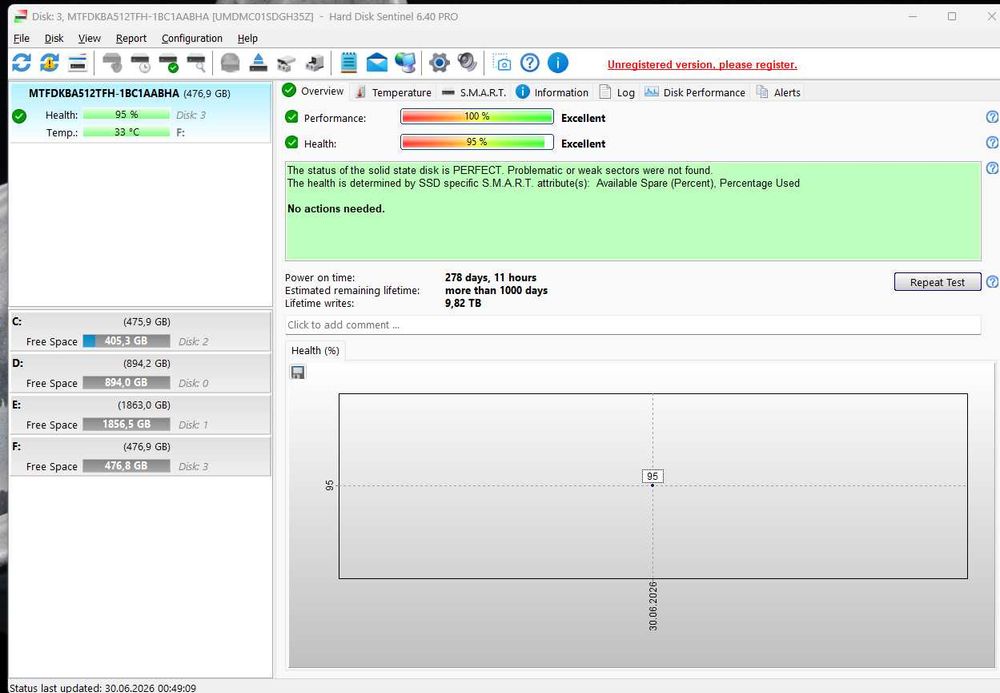The width and height of the screenshot is (1000, 693).
Task: Click the 894,0 GB free space bar
Action: 126,383
